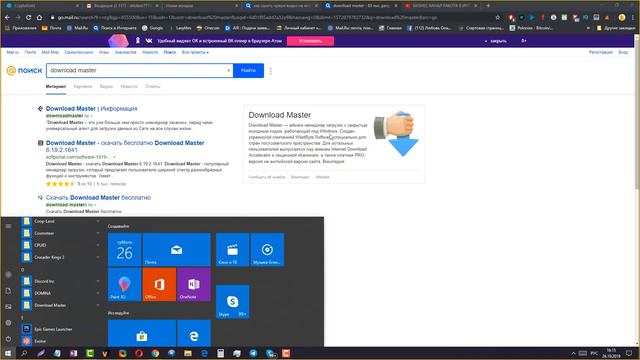
Task: Open Calculator from the taskbar
Action: pos(220,353)
